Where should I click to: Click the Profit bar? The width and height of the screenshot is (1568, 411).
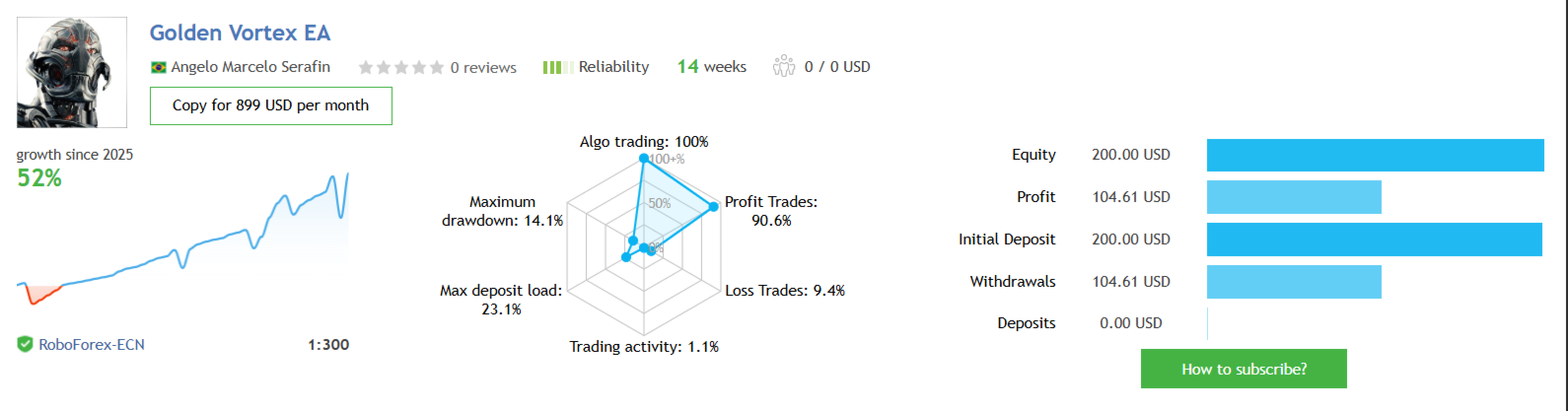click(1294, 197)
